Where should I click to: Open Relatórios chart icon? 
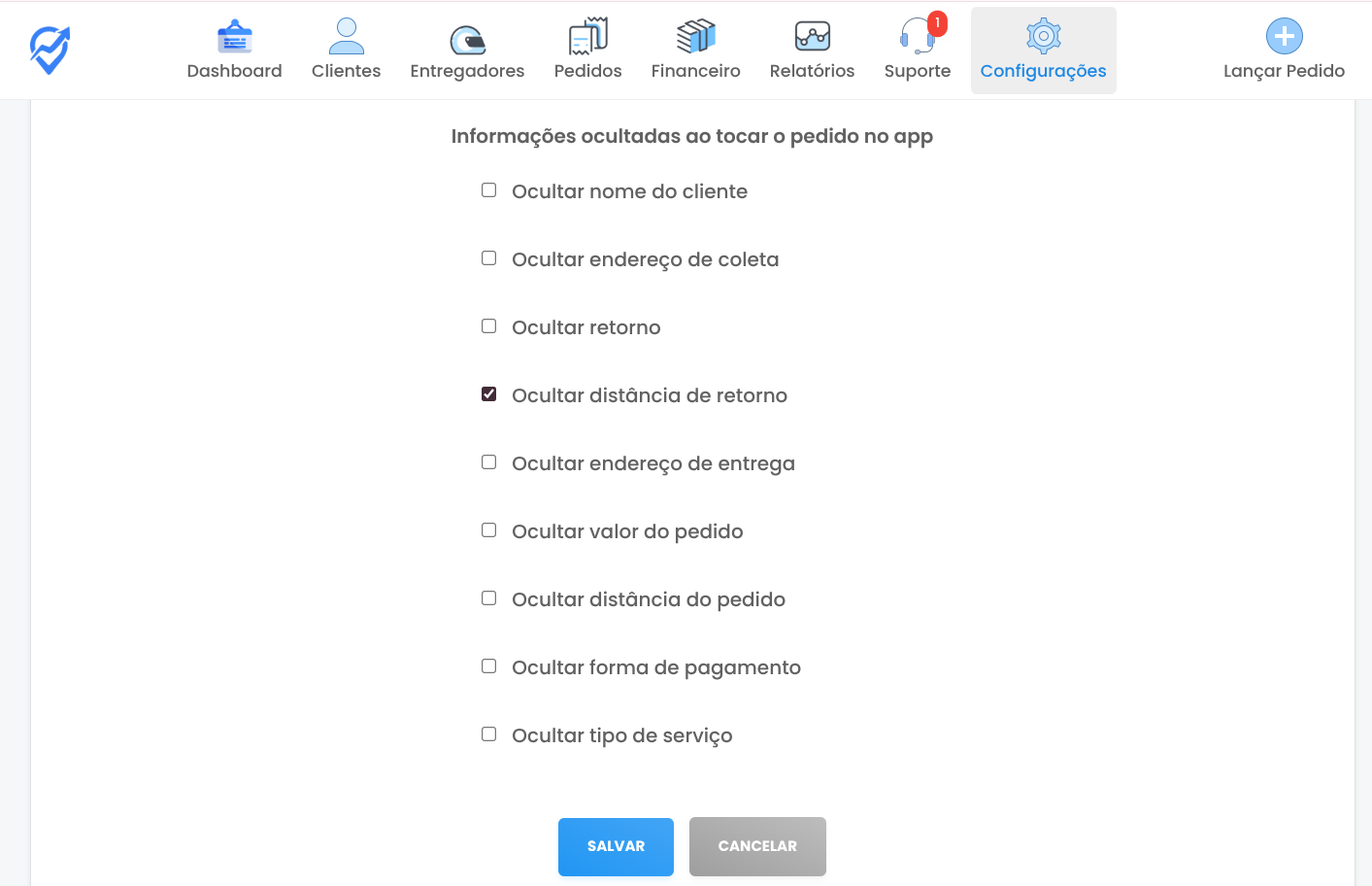tap(812, 37)
